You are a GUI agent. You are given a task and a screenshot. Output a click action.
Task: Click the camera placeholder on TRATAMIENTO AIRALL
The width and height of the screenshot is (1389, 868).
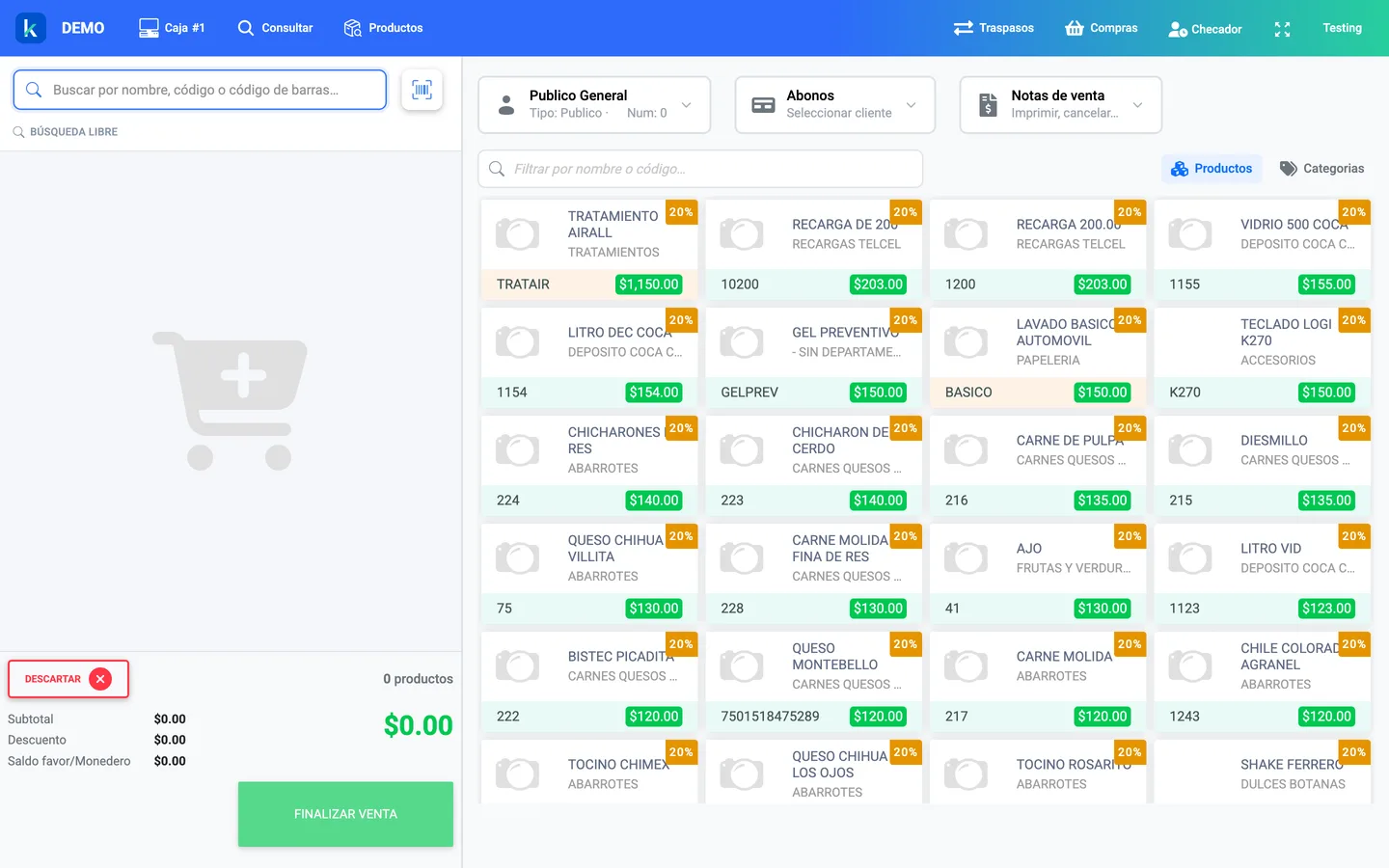coord(518,233)
